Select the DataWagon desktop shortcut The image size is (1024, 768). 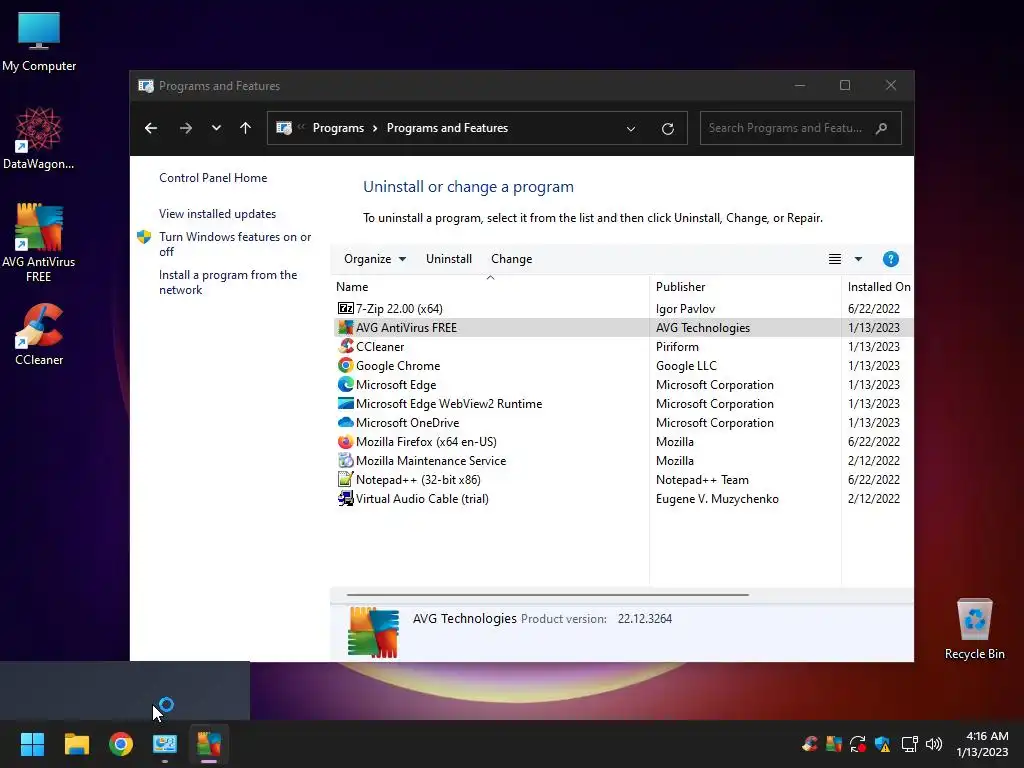(39, 138)
